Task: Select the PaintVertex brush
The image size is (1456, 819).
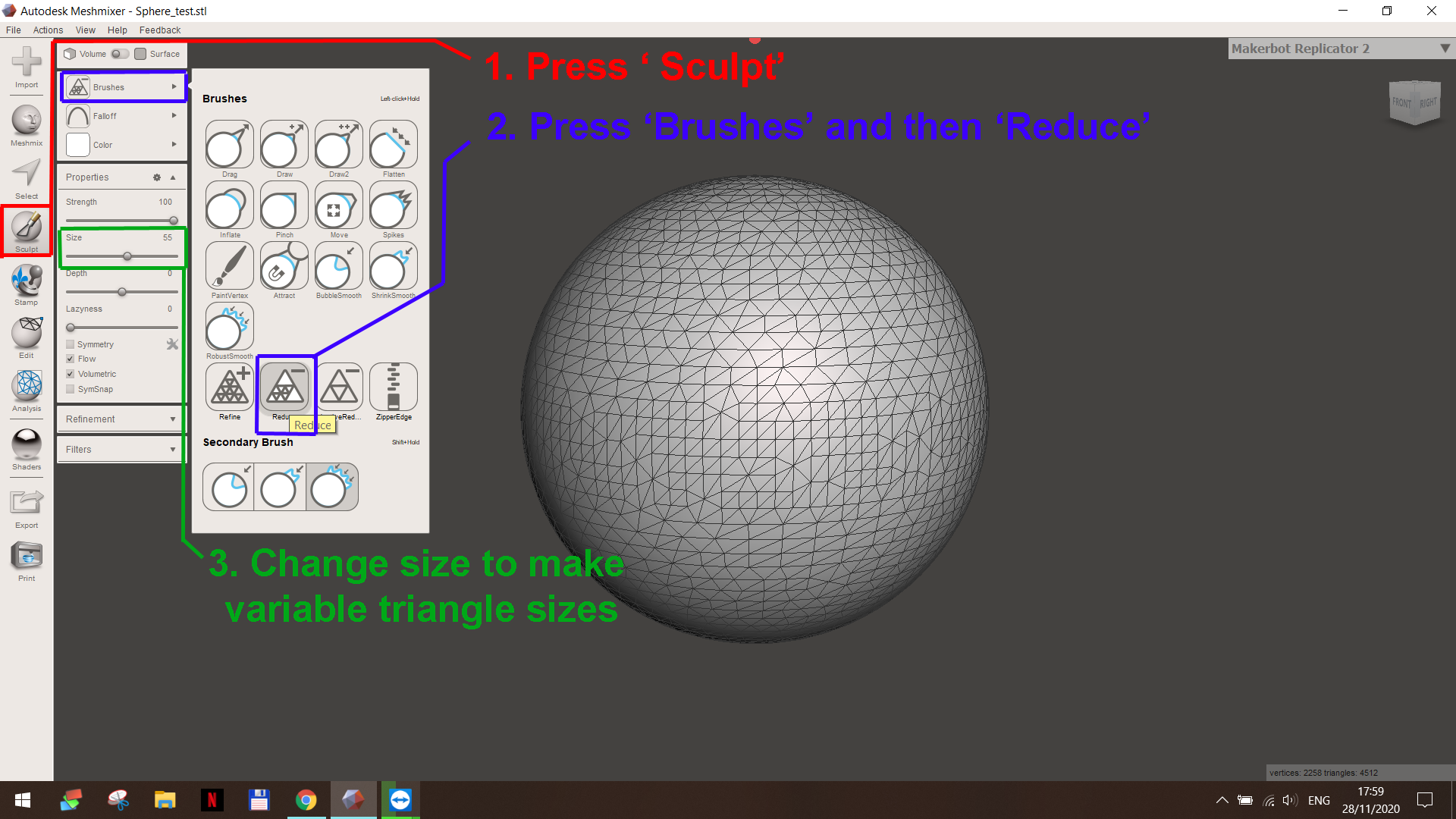Action: pyautogui.click(x=229, y=266)
